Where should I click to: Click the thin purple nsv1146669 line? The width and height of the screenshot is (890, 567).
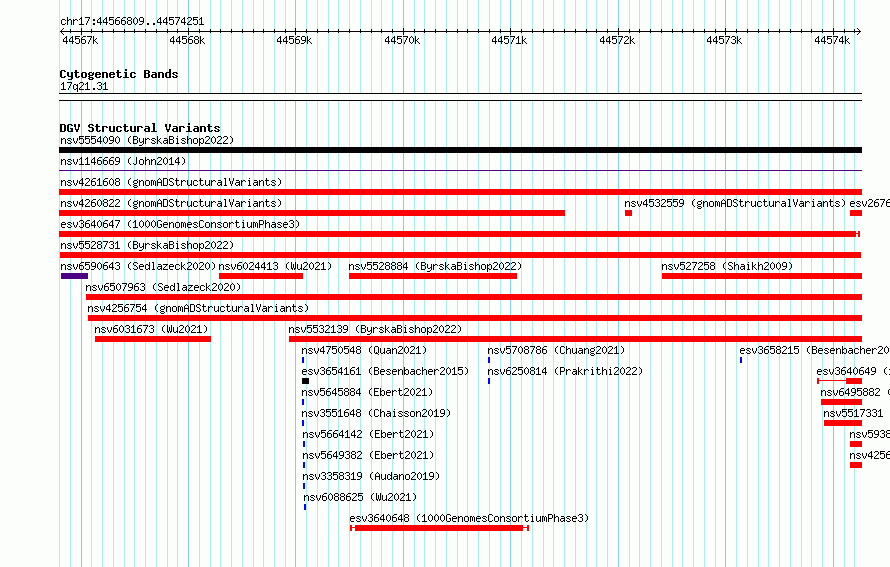pos(460,170)
